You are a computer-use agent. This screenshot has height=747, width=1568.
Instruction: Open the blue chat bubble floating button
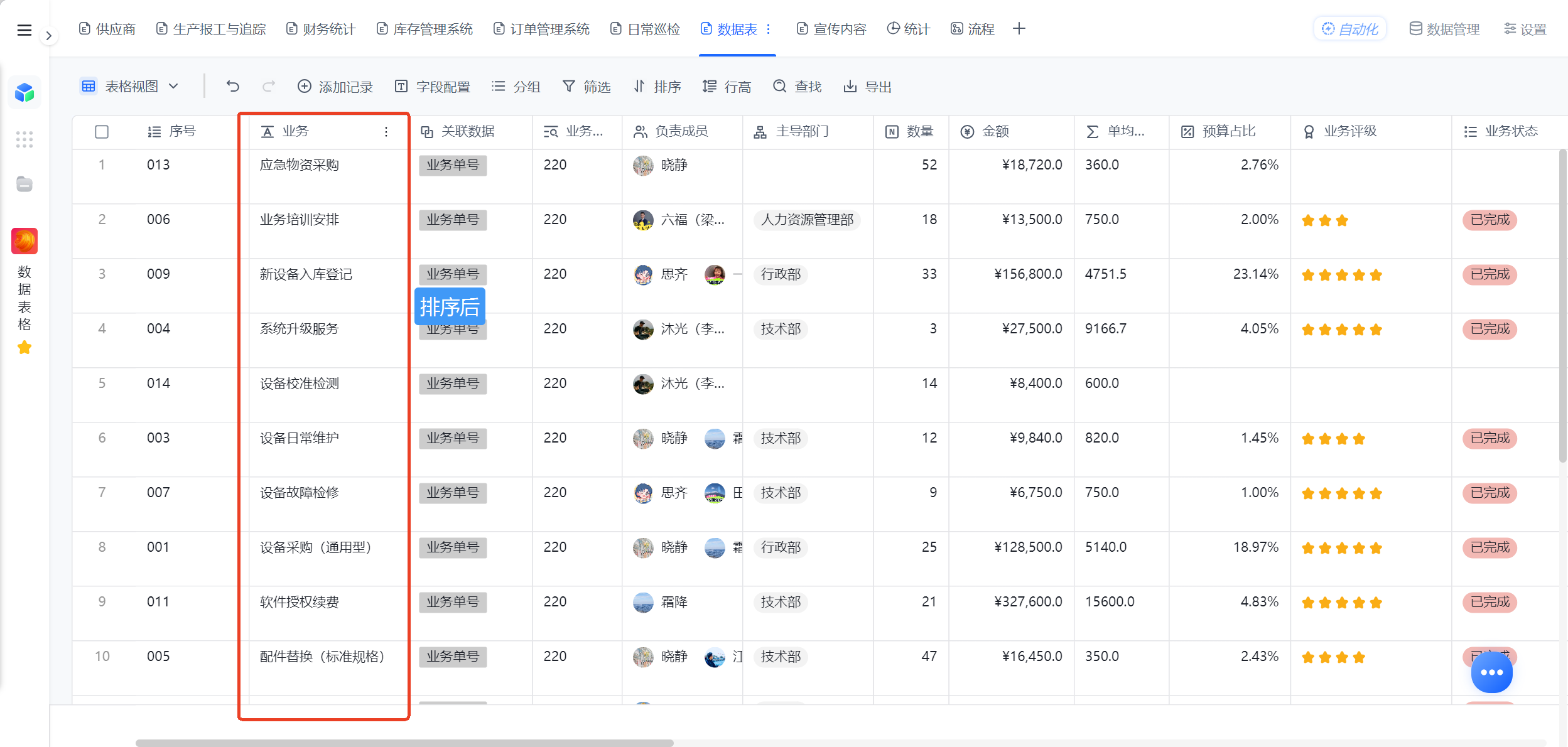pos(1491,672)
